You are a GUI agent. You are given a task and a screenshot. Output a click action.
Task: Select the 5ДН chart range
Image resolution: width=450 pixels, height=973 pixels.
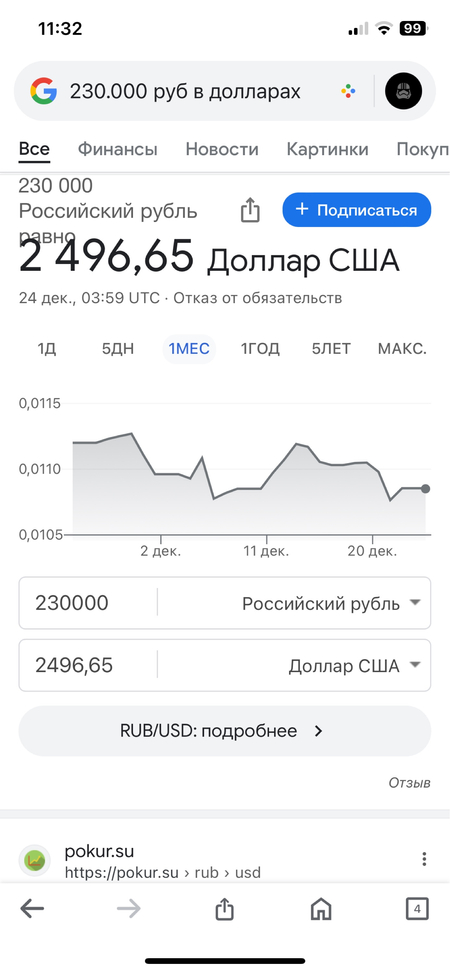click(x=118, y=349)
